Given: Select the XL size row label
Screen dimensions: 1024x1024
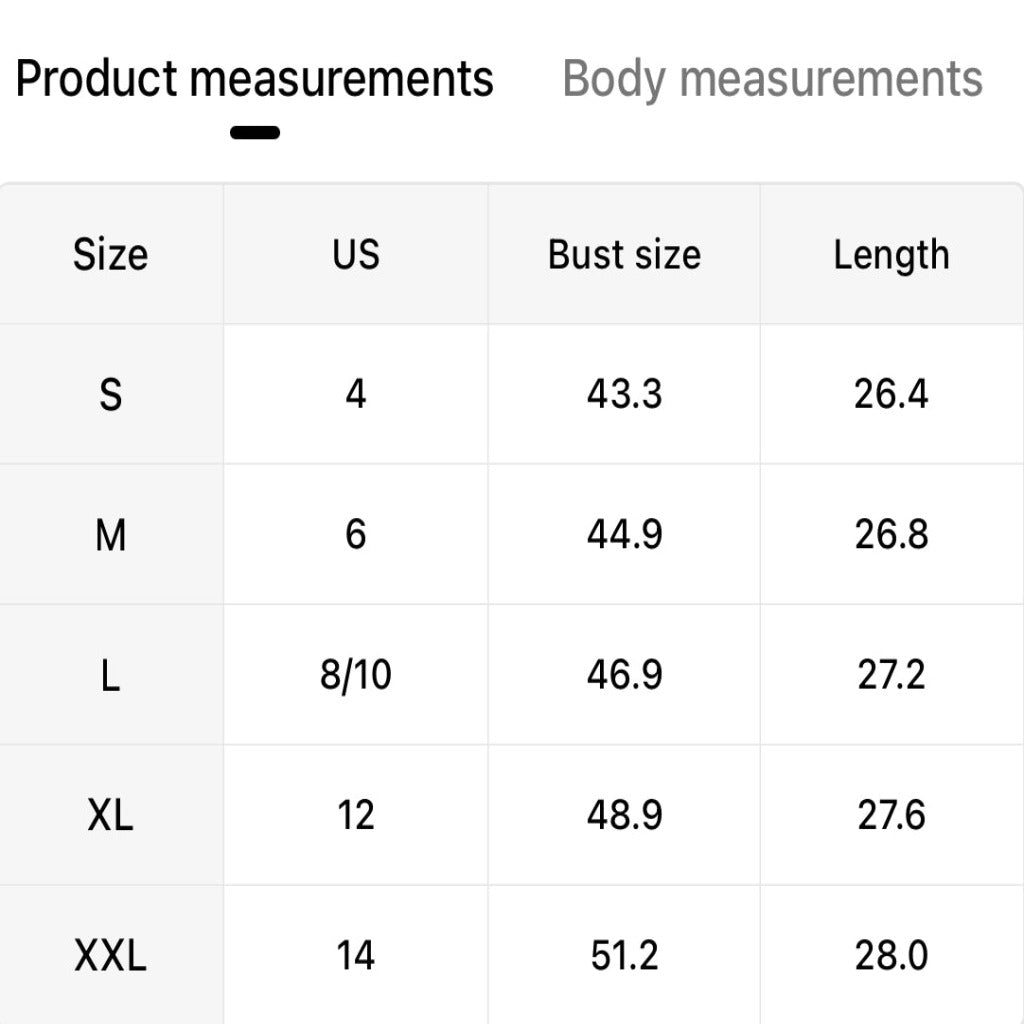Looking at the screenshot, I should tap(110, 815).
